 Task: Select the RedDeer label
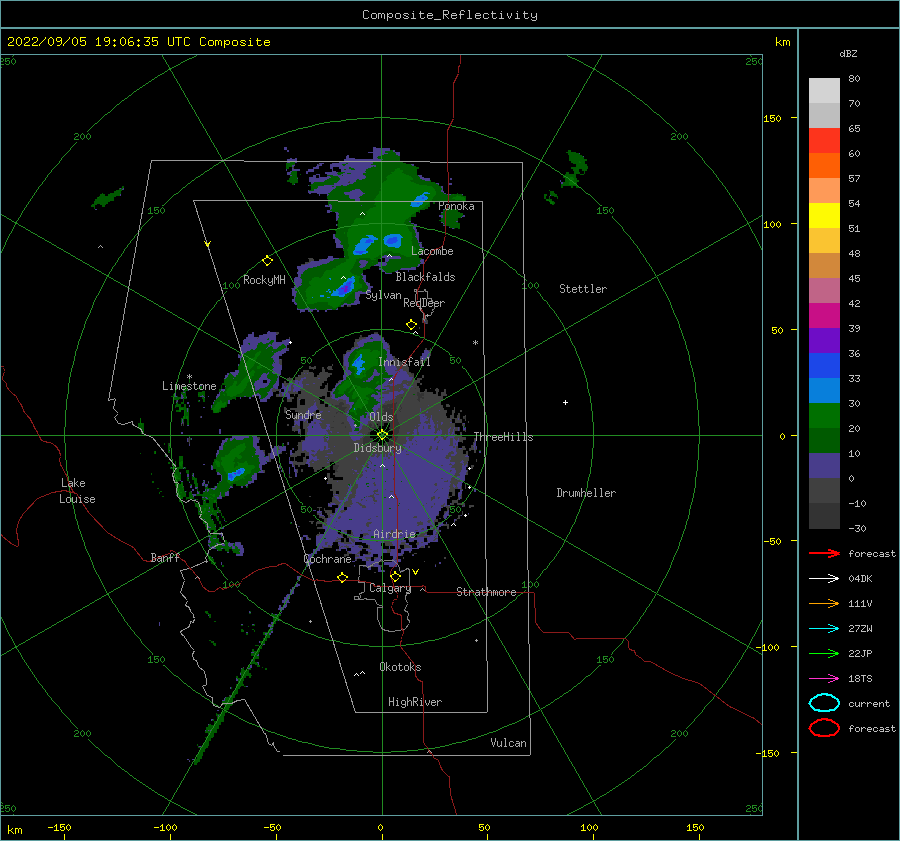click(424, 303)
